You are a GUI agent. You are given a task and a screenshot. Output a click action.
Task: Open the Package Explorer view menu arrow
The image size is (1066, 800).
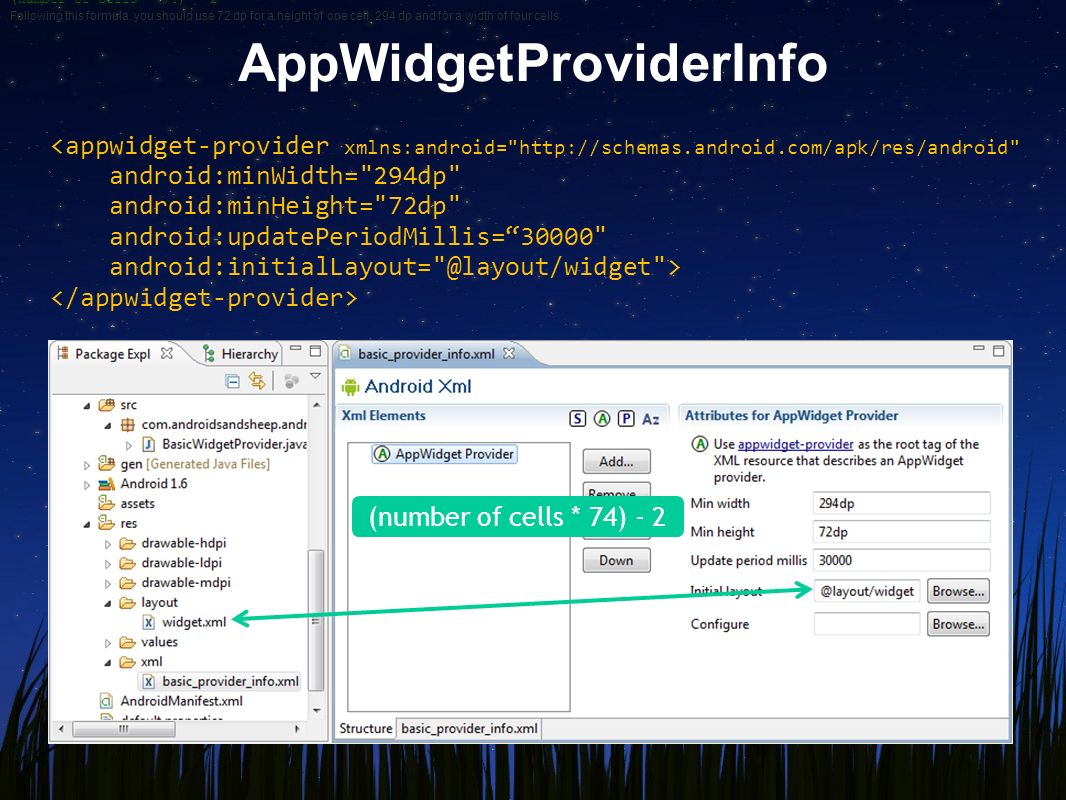[x=315, y=376]
